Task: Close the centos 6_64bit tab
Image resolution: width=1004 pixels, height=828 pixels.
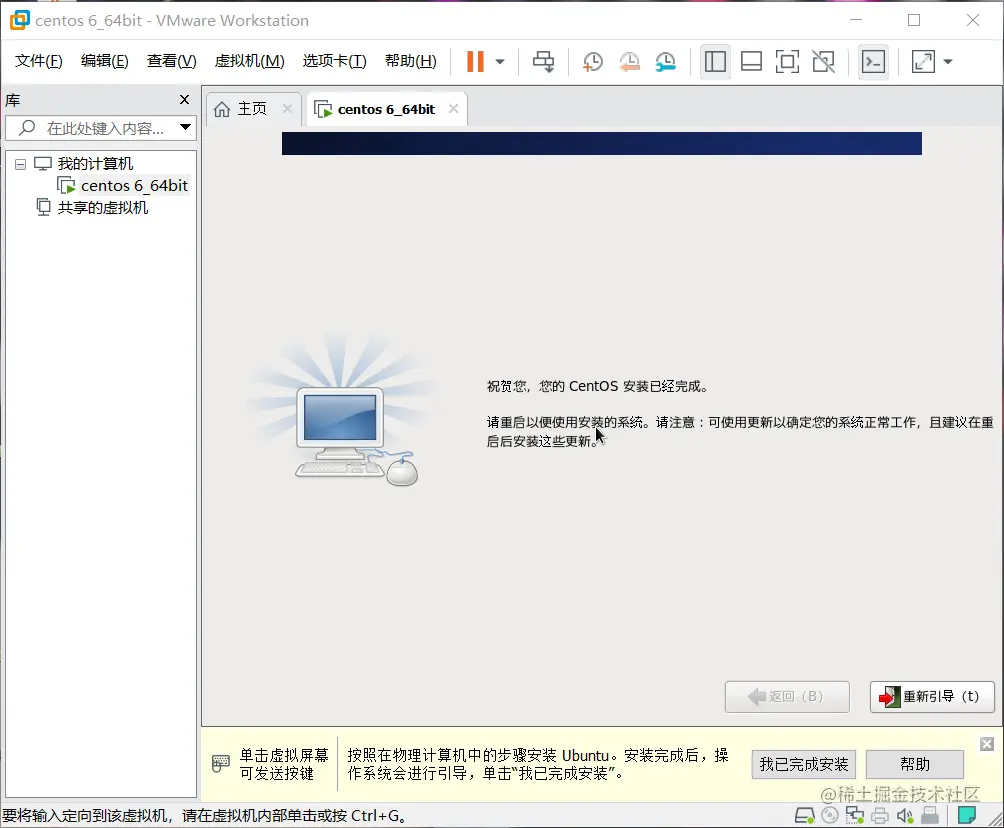Action: 453,109
